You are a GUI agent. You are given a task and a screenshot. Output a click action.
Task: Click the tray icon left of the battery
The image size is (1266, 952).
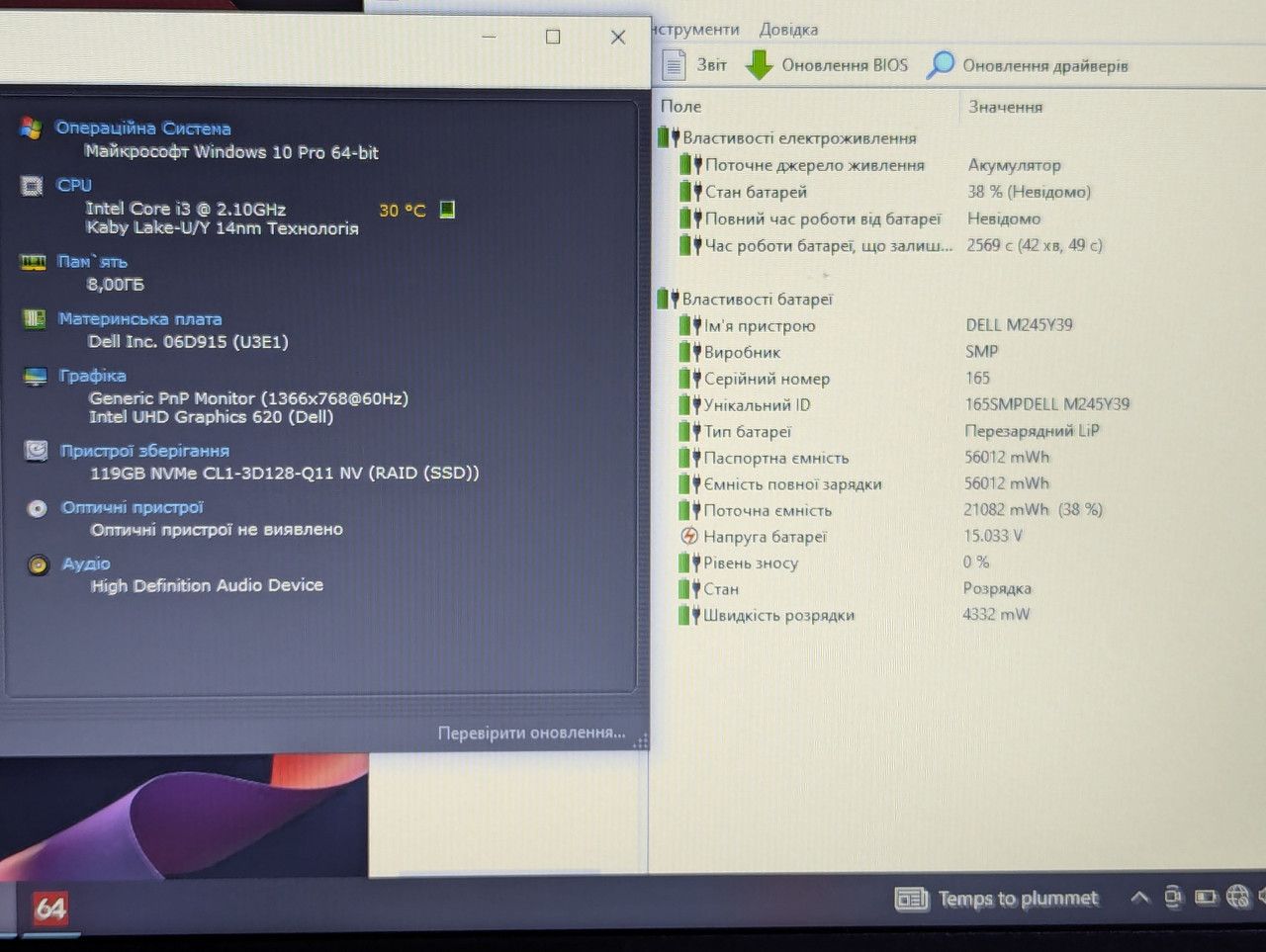tap(1173, 898)
